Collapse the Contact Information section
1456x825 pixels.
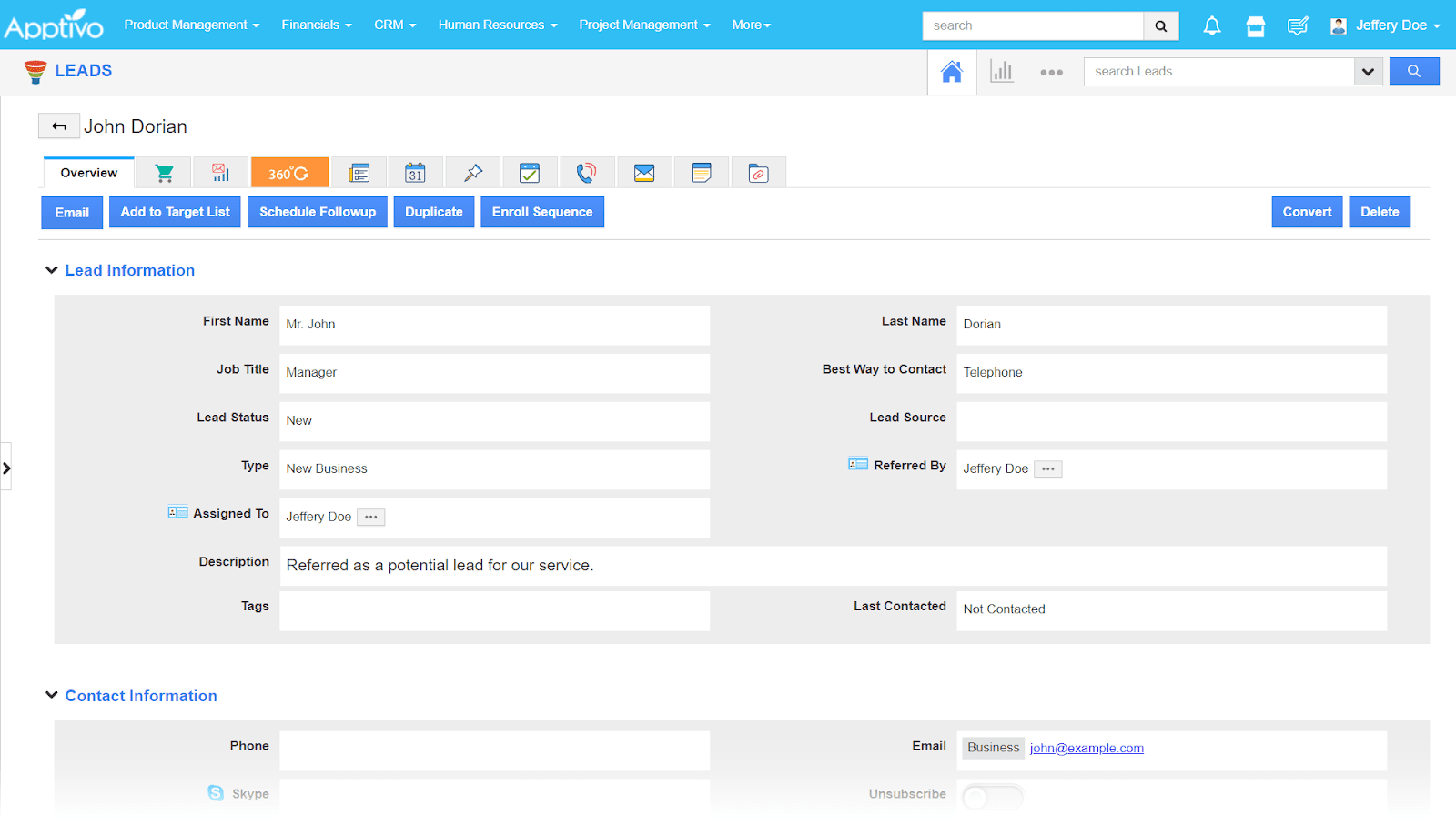point(52,695)
